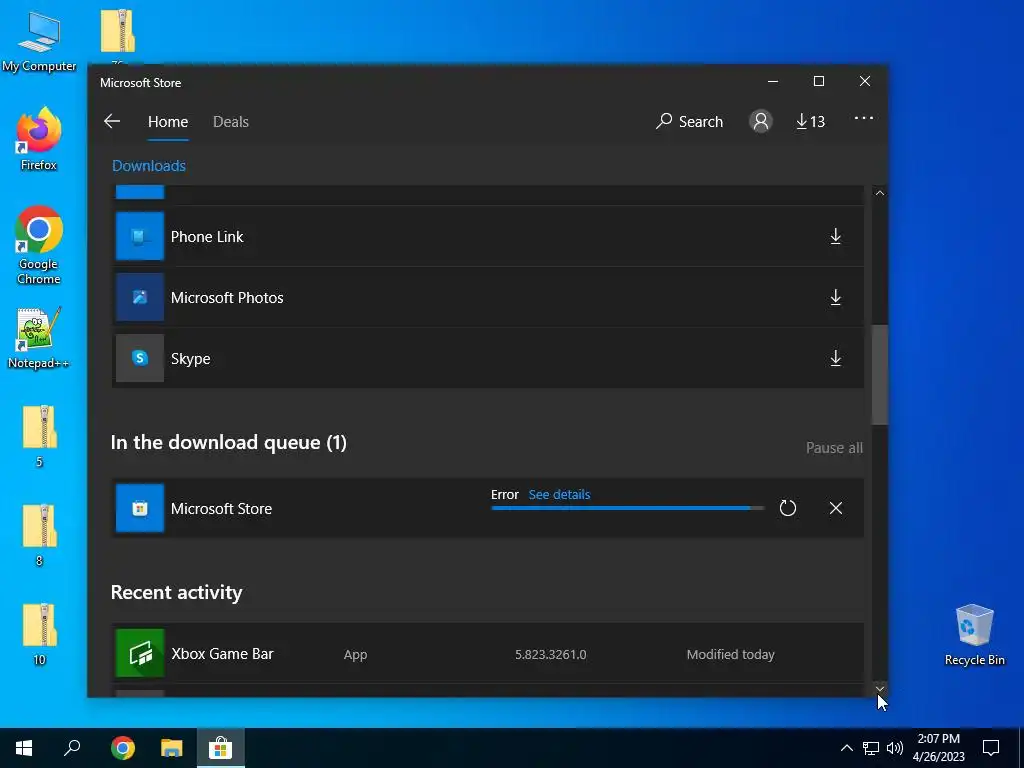Select the Phone Link row label
1024x768 pixels.
coord(207,236)
